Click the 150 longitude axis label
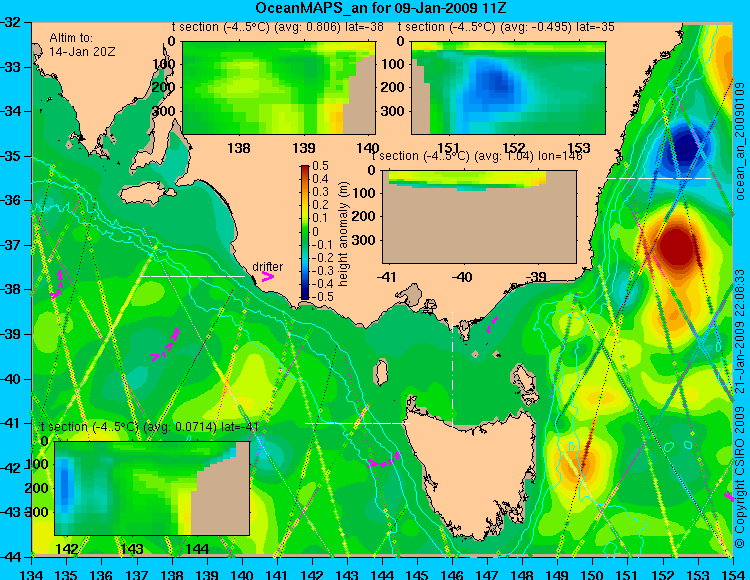 click(x=593, y=574)
